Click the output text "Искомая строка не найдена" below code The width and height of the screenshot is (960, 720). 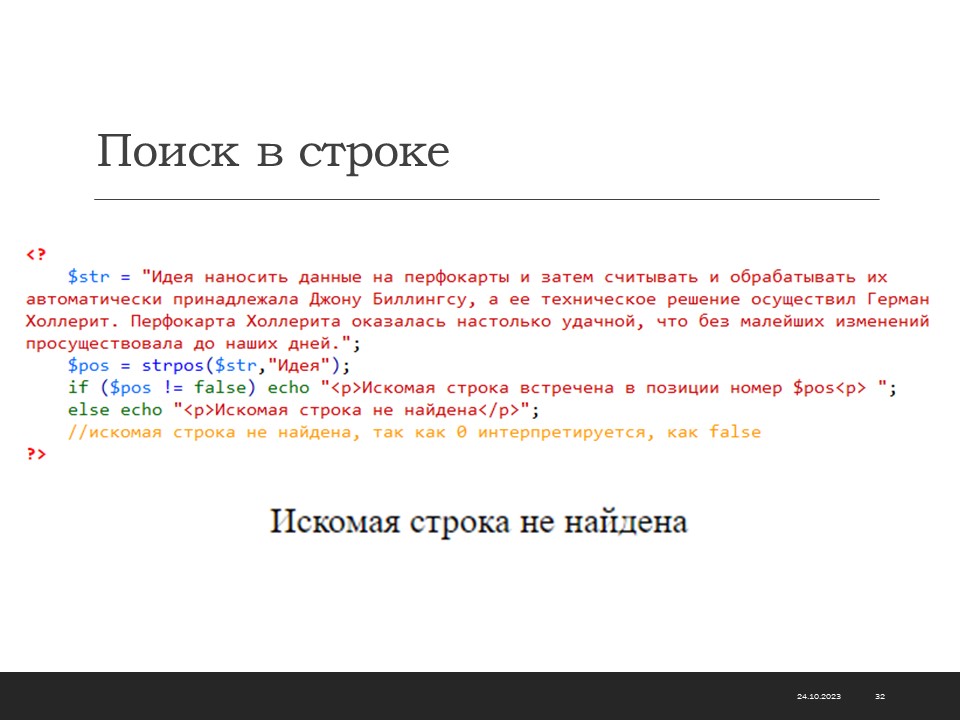click(x=479, y=522)
